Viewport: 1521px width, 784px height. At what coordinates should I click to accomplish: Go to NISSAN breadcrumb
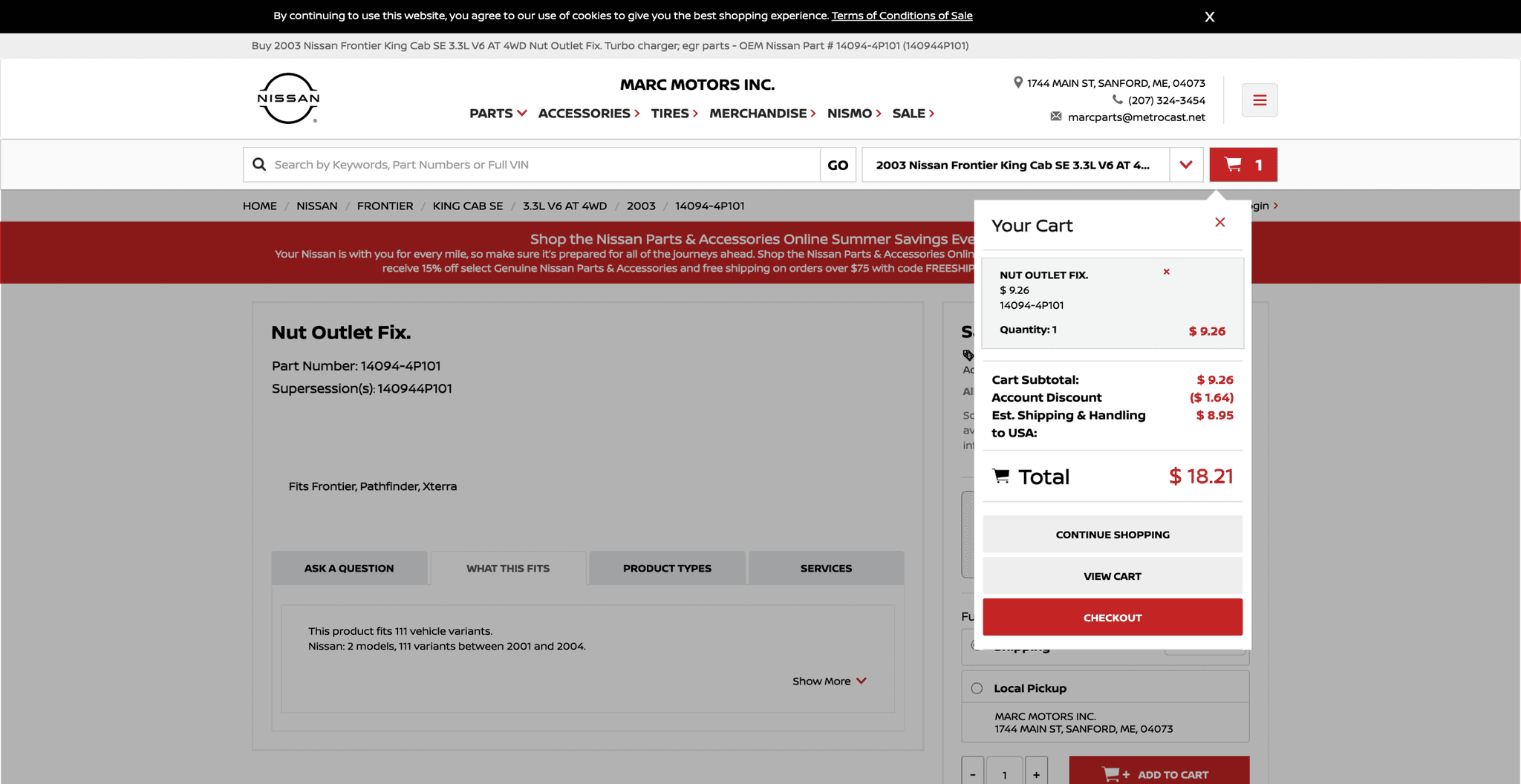[x=316, y=206]
